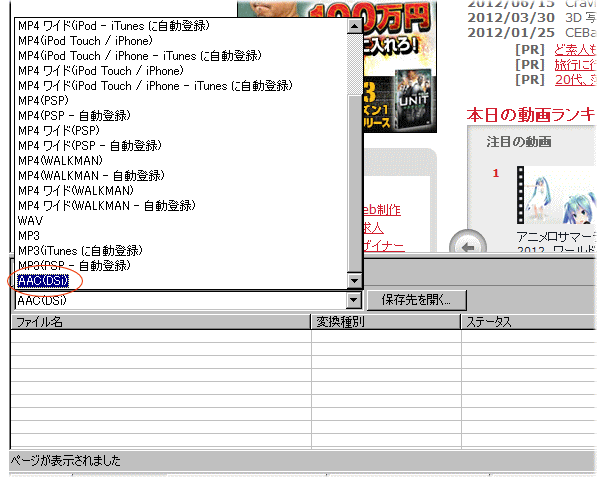
Task: Select highlighted AAC(DSi) list entry
Action: tap(43, 281)
